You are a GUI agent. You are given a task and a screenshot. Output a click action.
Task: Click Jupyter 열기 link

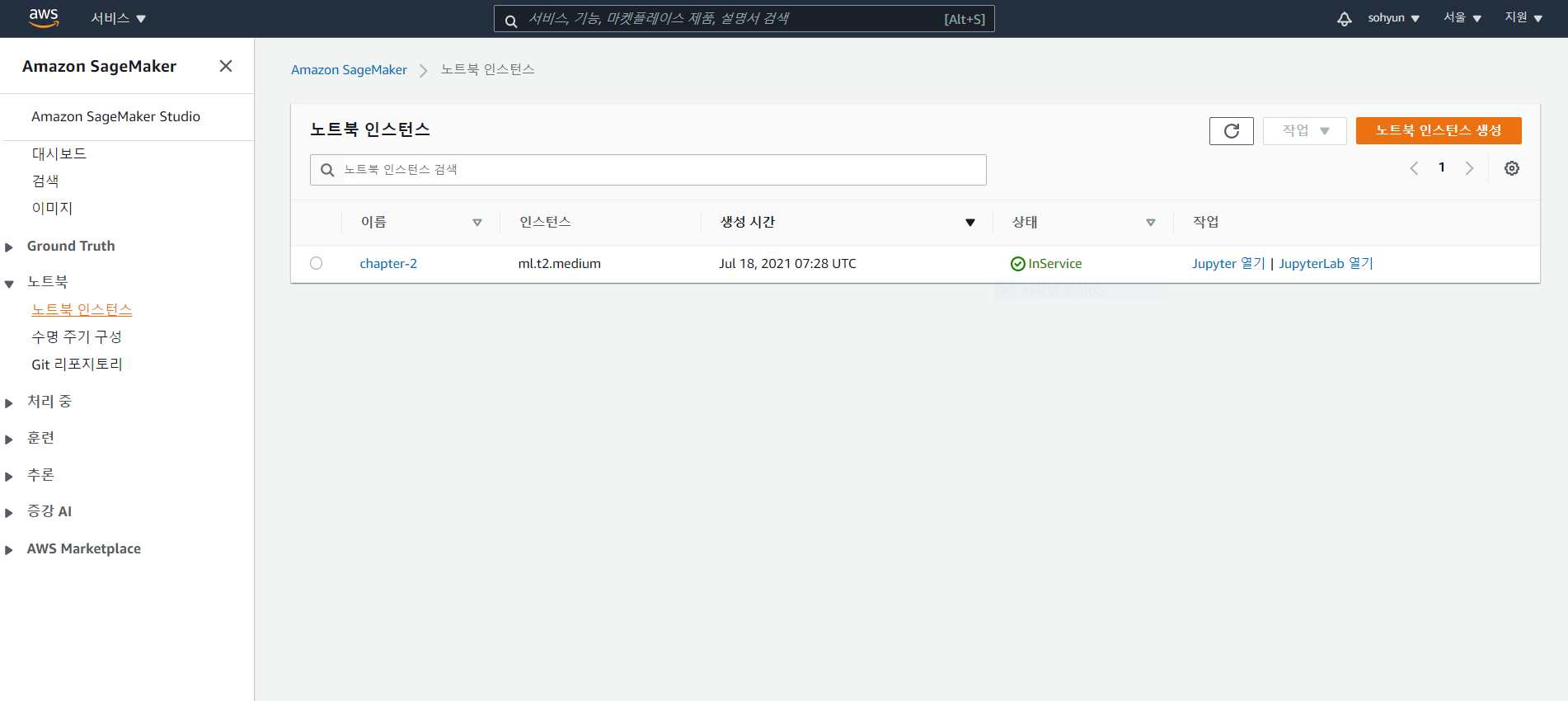pyautogui.click(x=1228, y=264)
